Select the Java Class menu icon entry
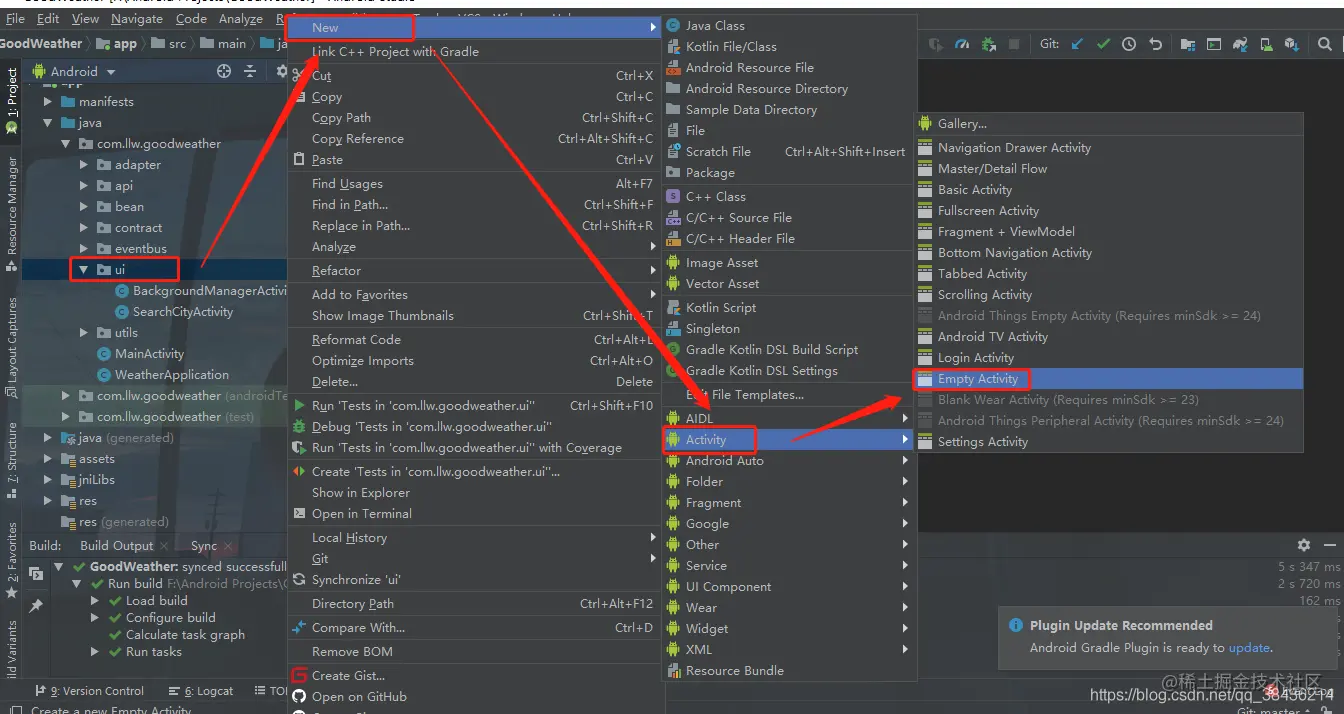 pos(673,26)
